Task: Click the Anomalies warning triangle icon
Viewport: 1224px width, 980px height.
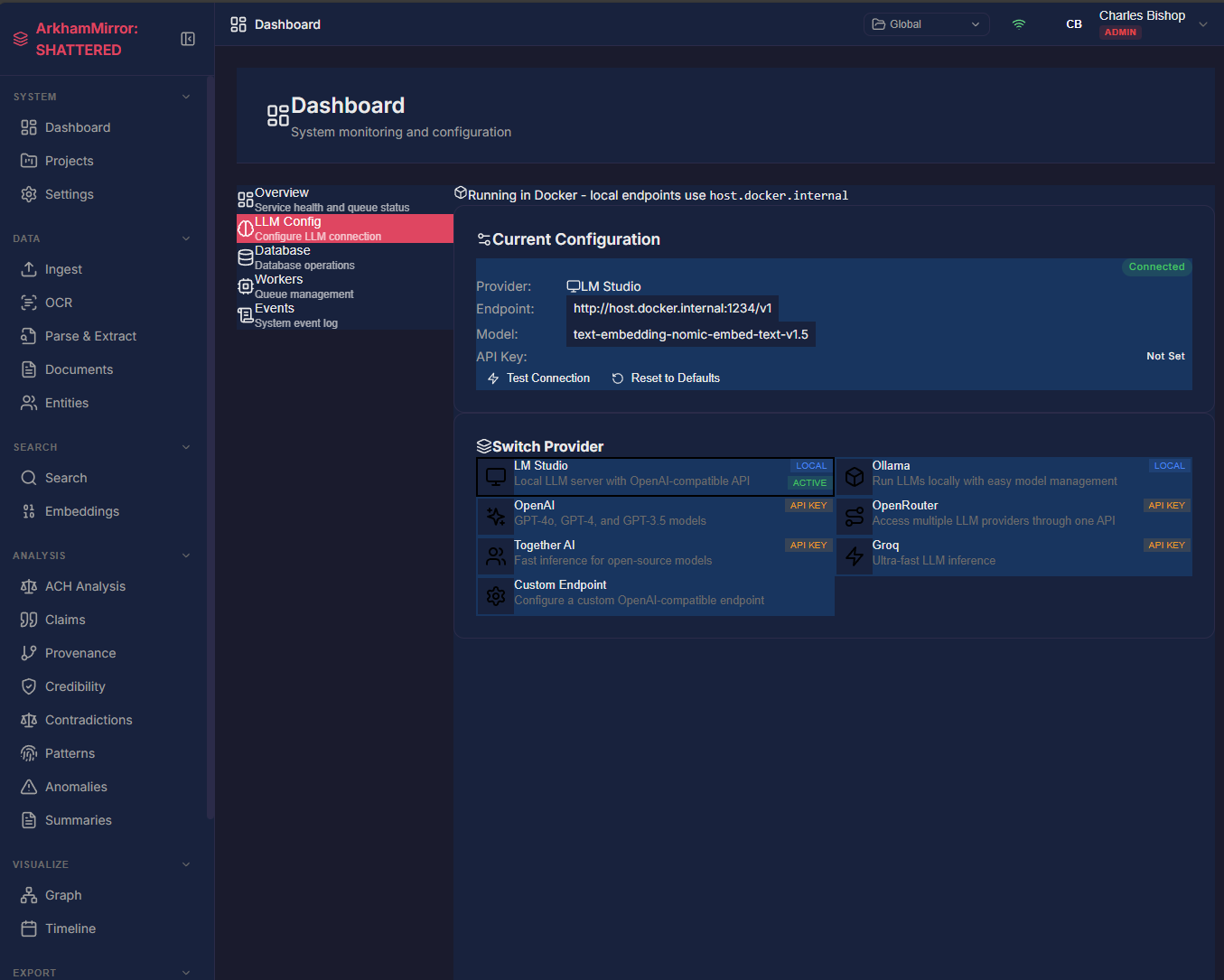Action: click(x=29, y=787)
